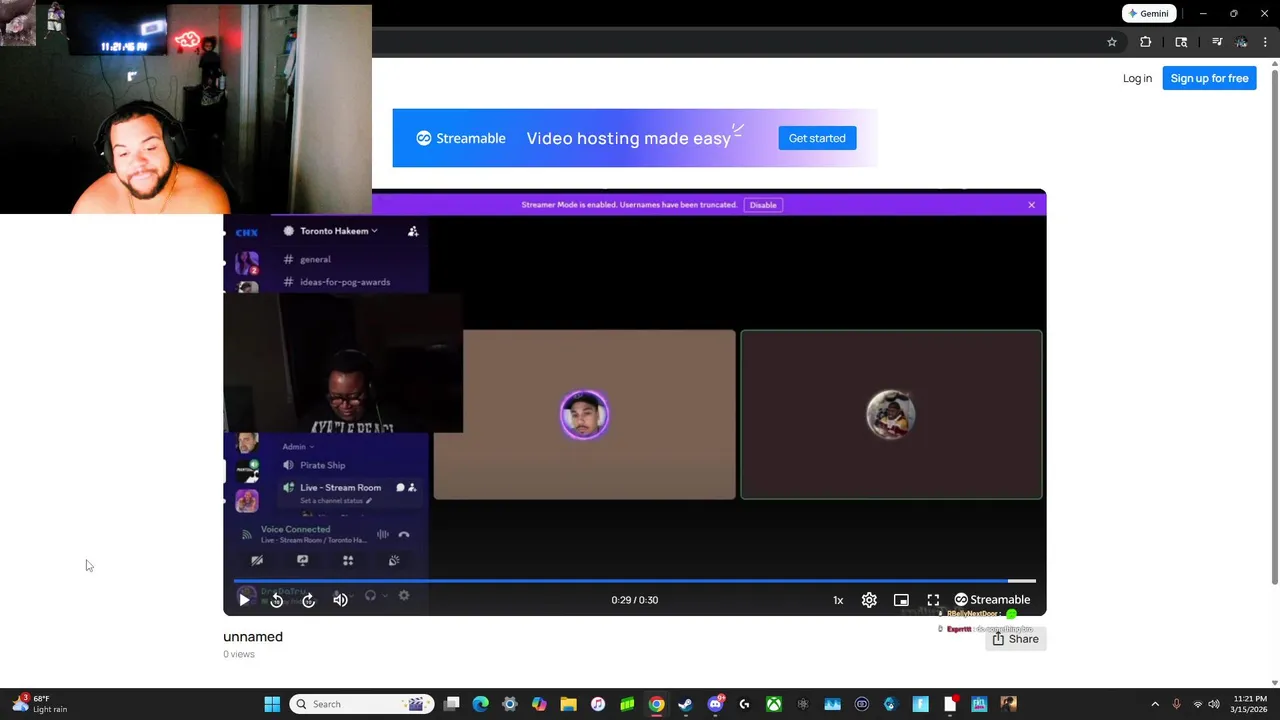Open Gemini in Chrome

tap(1148, 14)
